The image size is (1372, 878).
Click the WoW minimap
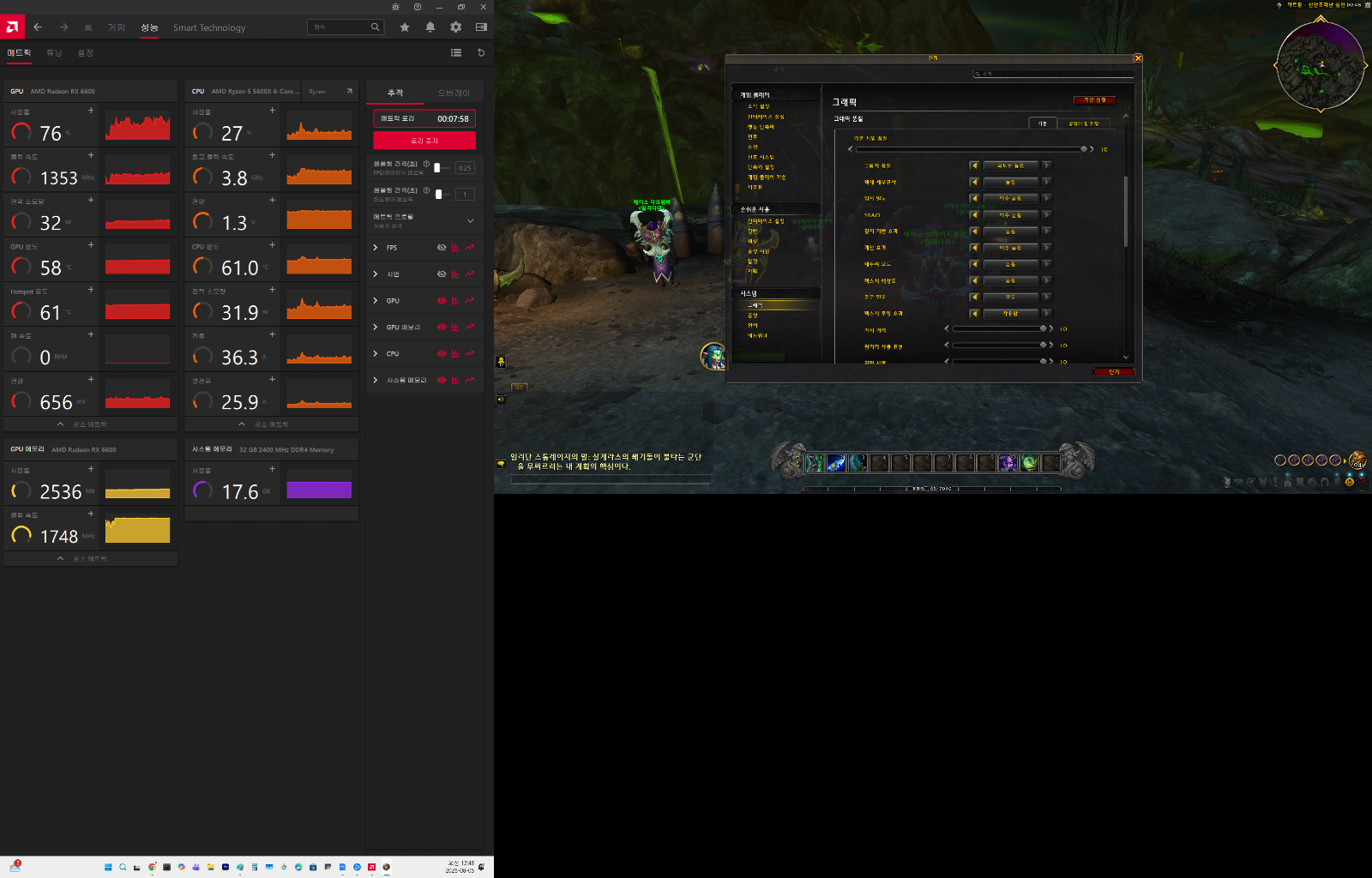click(1320, 64)
